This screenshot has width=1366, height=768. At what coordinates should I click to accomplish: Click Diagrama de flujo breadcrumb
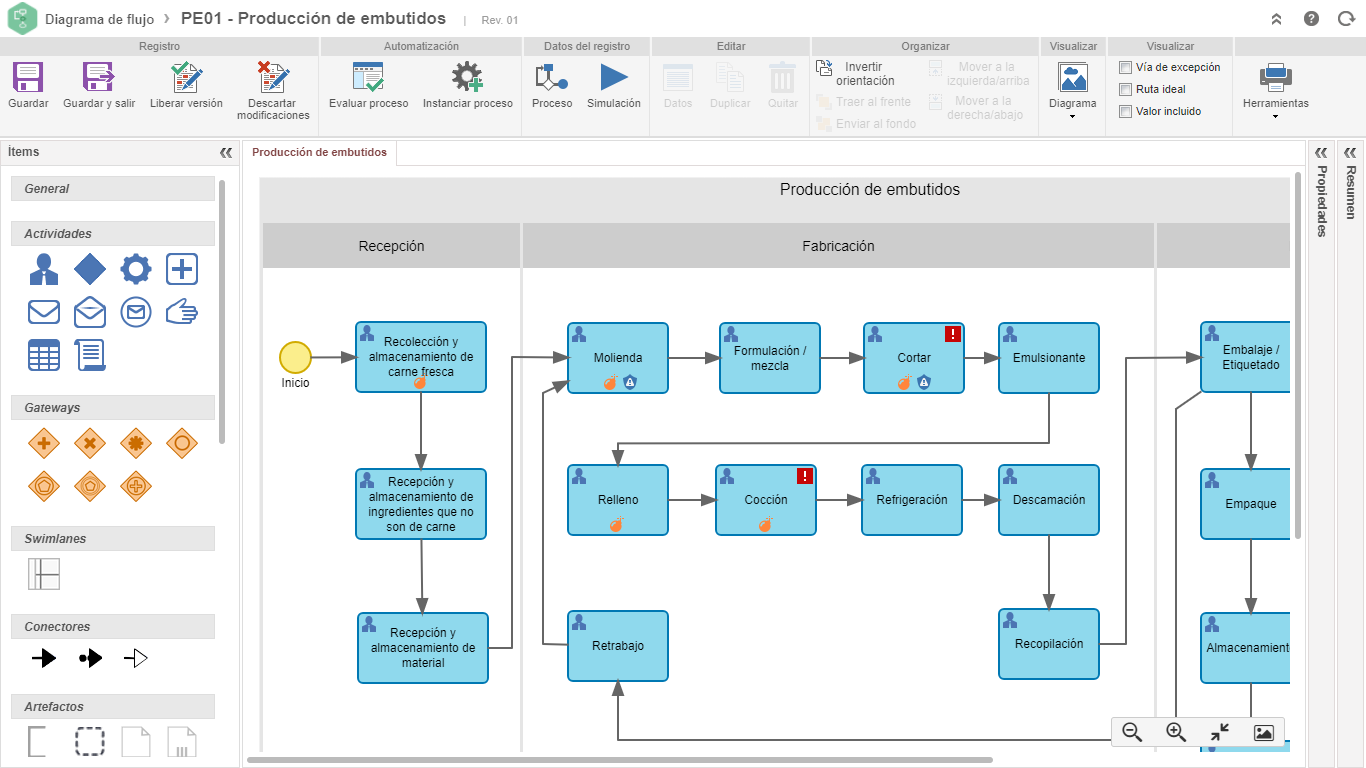[99, 19]
